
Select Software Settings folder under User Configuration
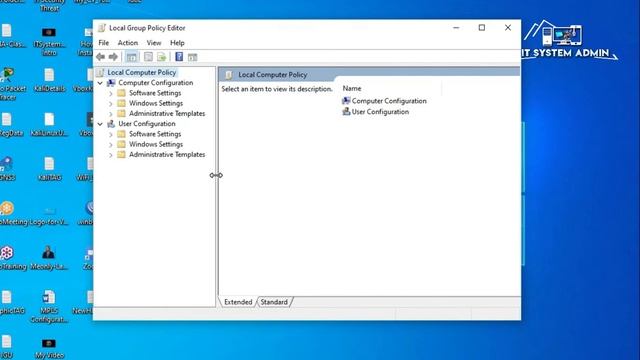coord(155,134)
